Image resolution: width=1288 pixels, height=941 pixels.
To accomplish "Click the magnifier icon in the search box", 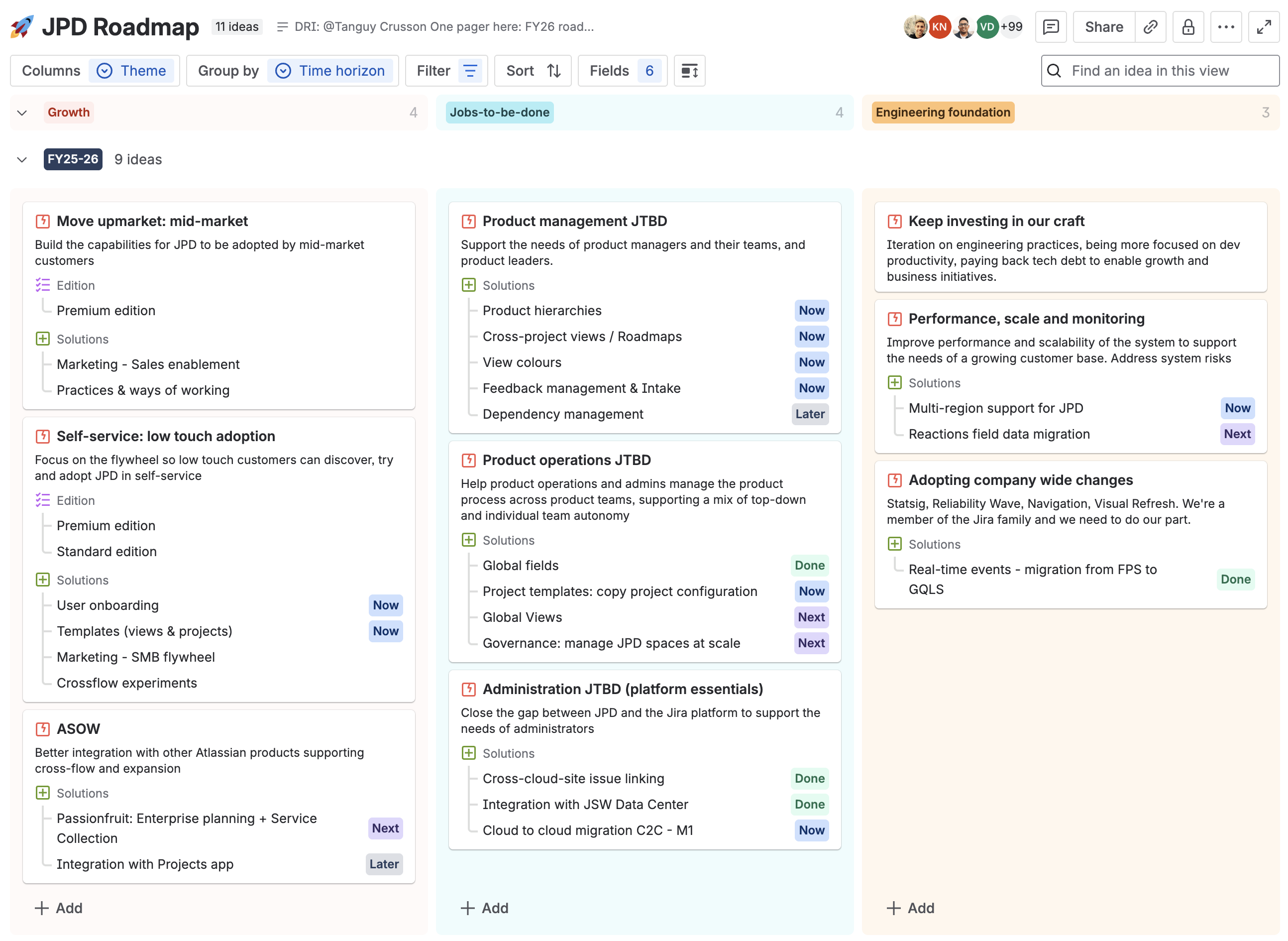I will (x=1054, y=71).
